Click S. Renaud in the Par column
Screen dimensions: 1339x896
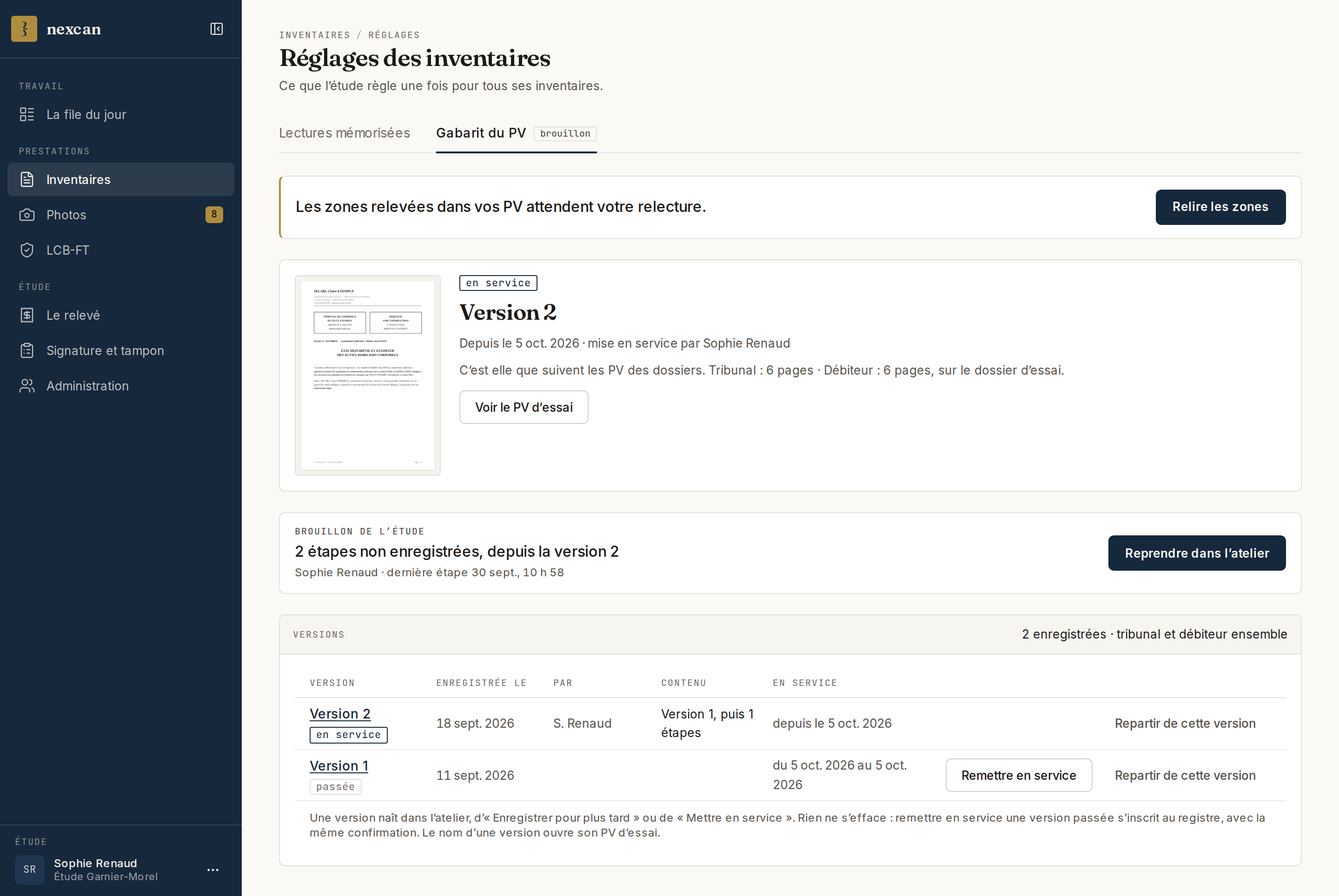[583, 724]
